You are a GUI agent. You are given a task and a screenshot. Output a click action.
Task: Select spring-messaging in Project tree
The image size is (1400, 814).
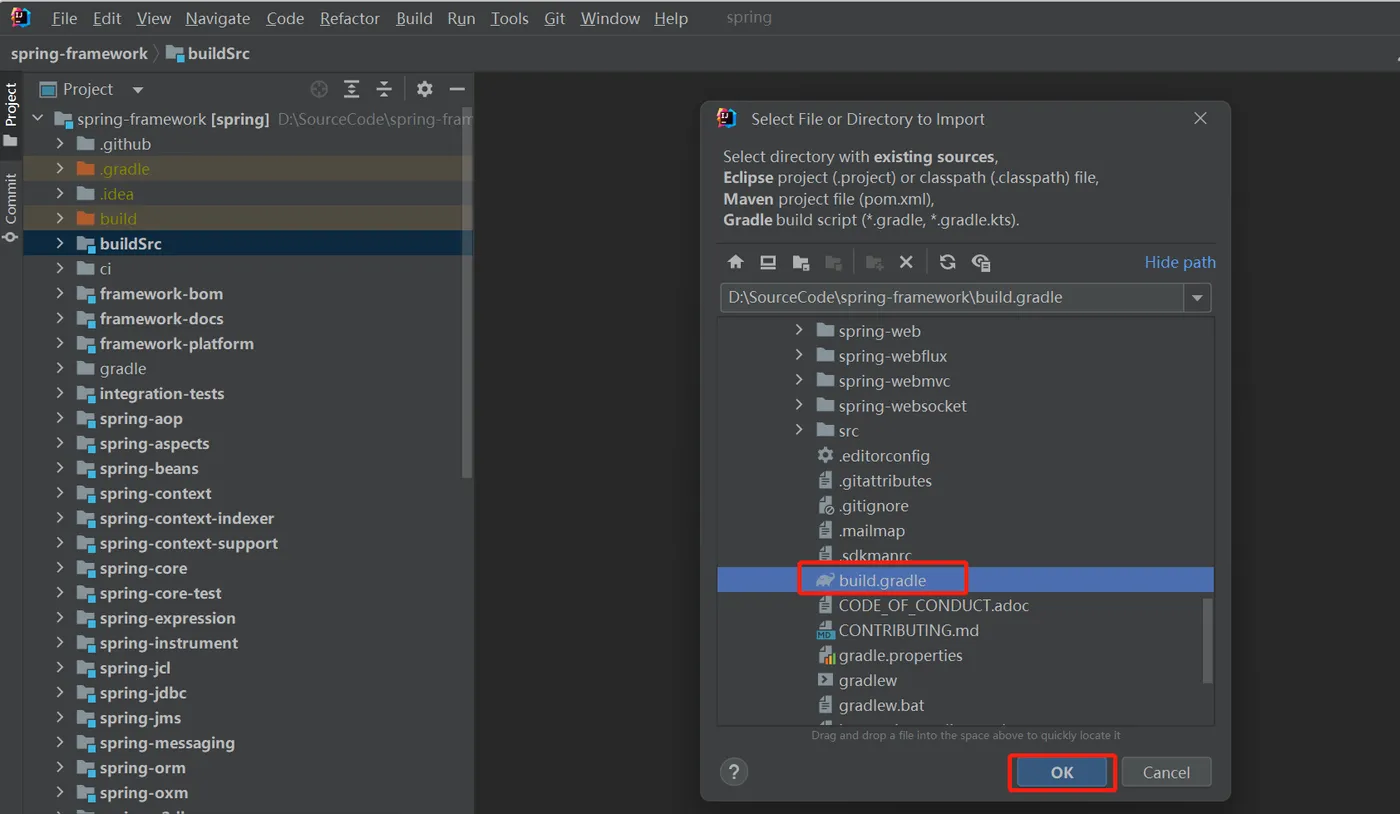[x=167, y=743]
